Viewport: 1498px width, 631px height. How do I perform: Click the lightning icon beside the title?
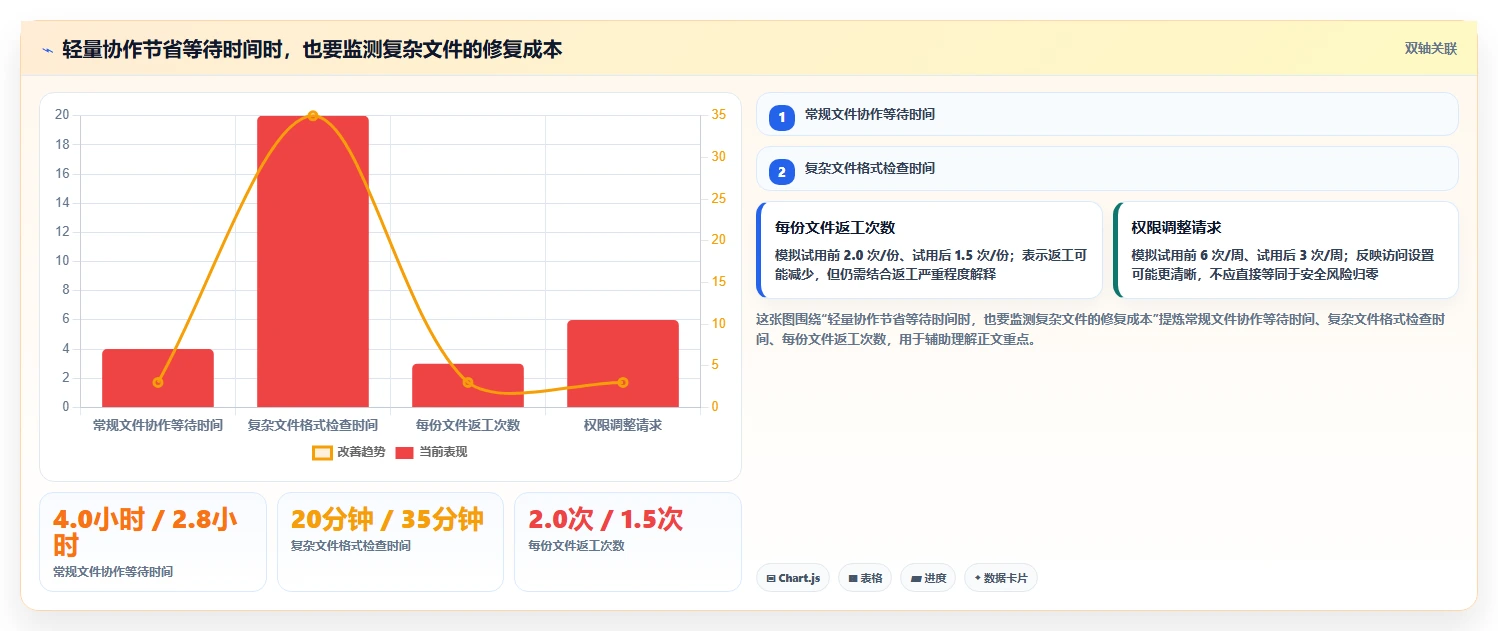pyautogui.click(x=47, y=49)
